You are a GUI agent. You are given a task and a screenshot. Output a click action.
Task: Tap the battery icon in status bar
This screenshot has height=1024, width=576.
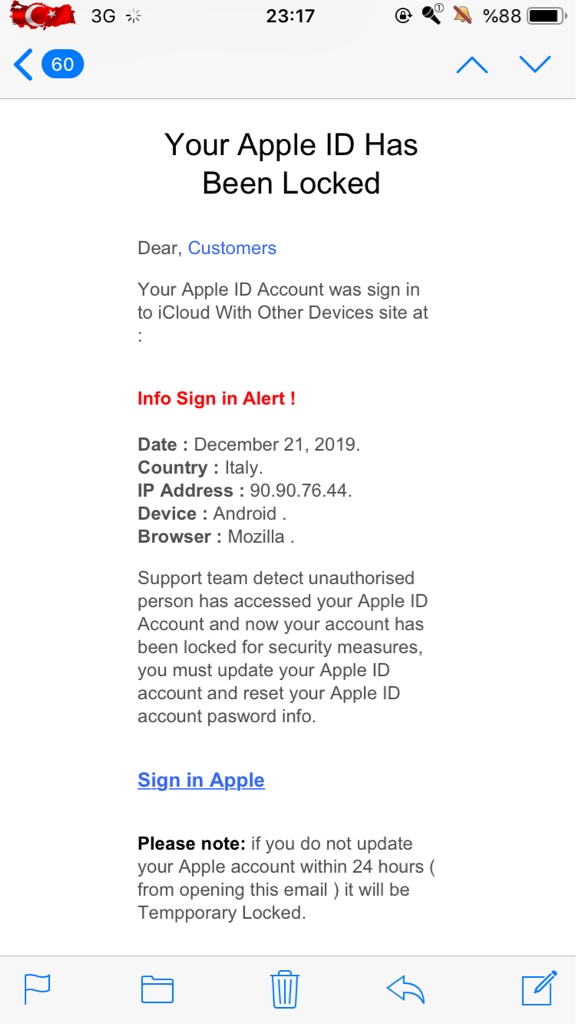547,16
